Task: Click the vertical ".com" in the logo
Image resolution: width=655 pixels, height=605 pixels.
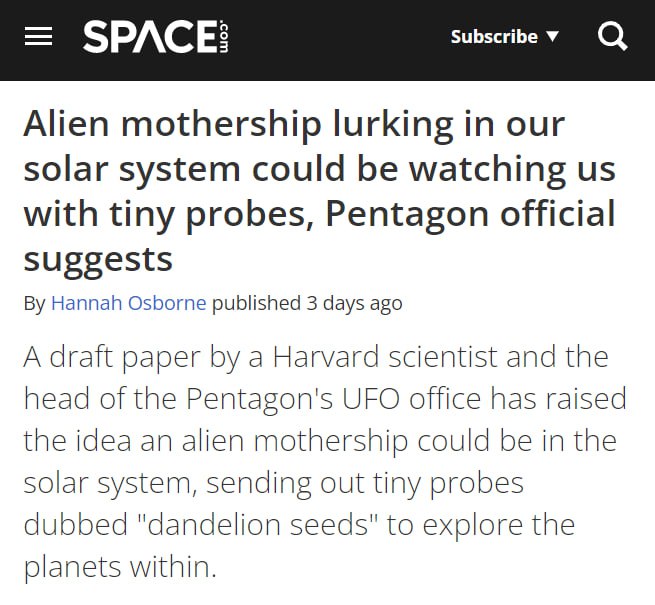Action: point(223,36)
